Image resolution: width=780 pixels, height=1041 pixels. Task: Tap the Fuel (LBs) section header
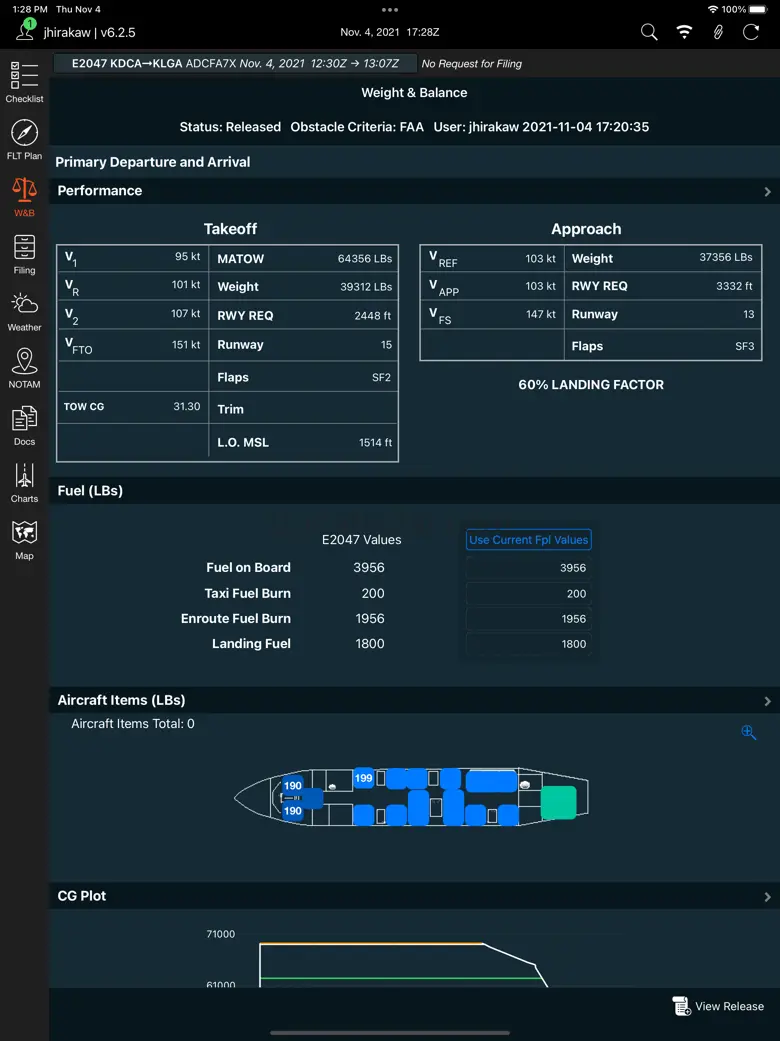click(x=414, y=491)
